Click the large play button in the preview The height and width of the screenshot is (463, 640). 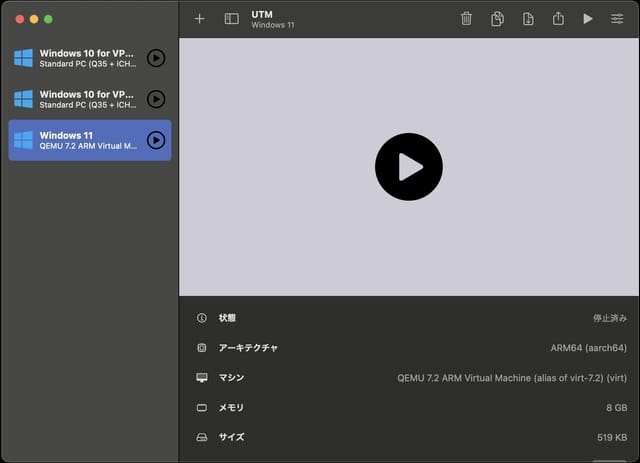[408, 167]
